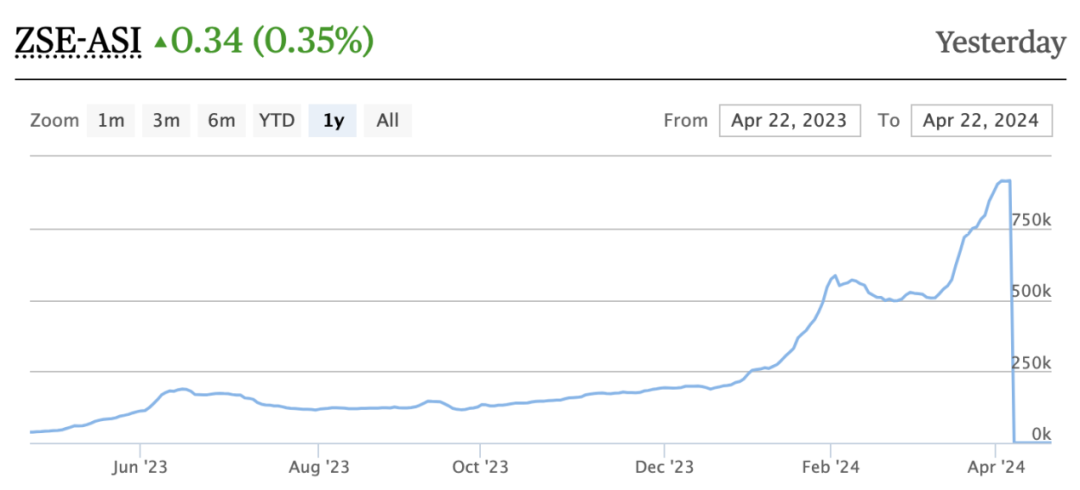Select the active 1y zoom button
The height and width of the screenshot is (490, 1080).
[333, 121]
